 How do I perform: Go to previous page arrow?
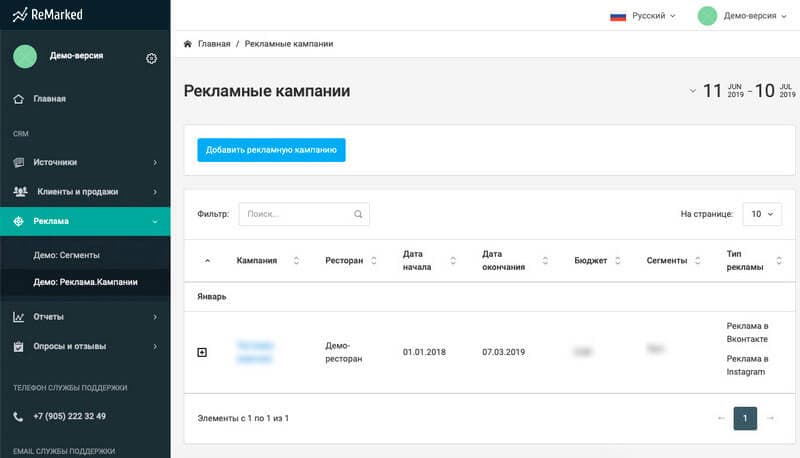(x=721, y=418)
